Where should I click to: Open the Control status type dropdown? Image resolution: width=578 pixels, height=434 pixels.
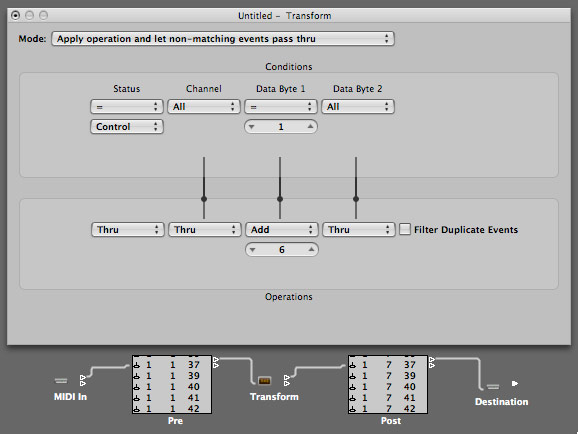(126, 126)
